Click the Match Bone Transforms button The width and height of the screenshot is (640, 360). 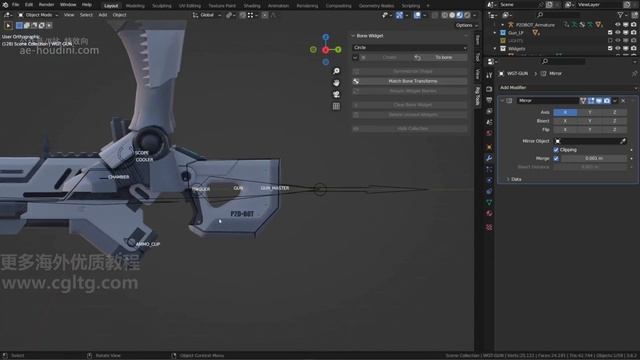[x=410, y=81]
